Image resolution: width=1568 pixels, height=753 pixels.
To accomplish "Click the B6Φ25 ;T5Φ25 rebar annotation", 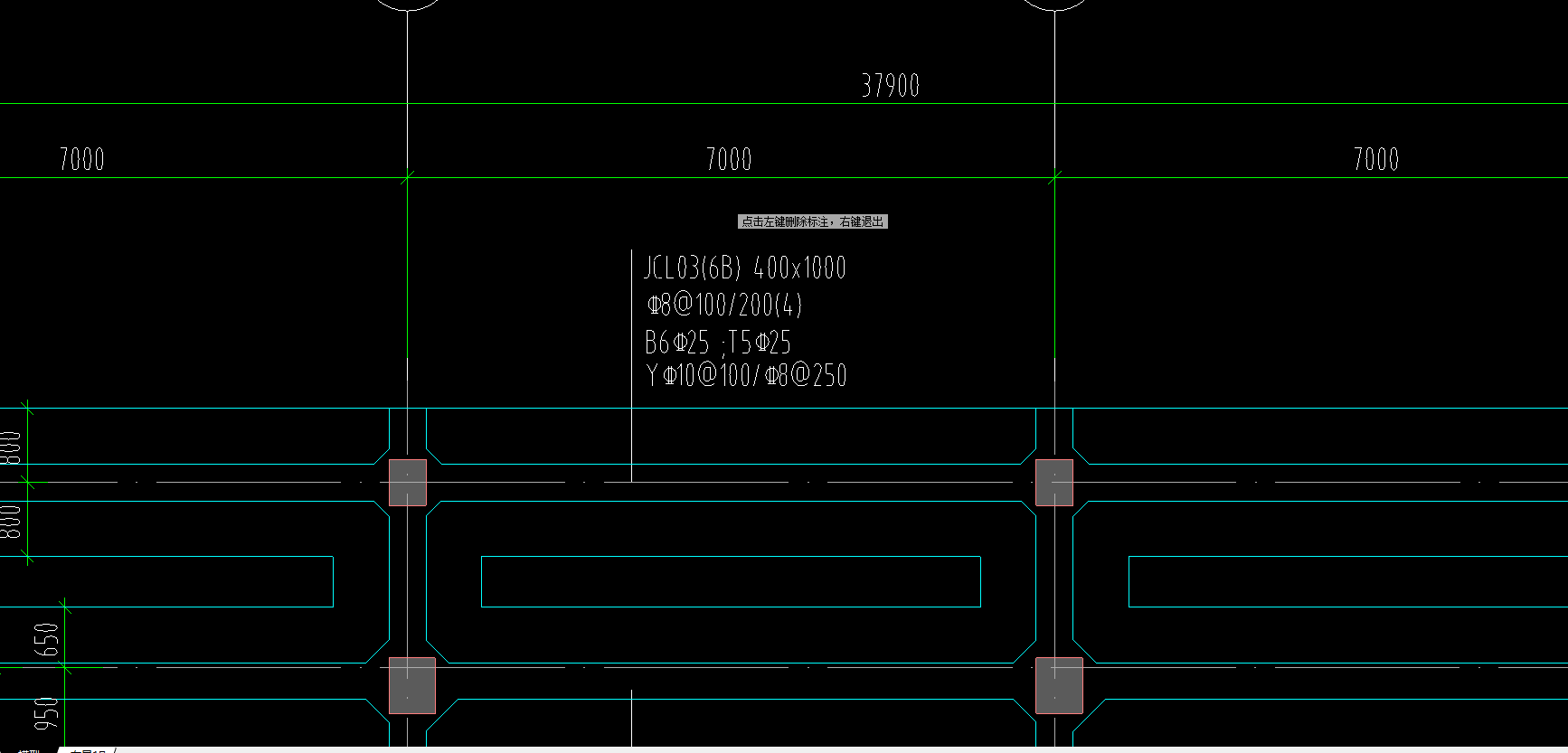I will tap(718, 343).
